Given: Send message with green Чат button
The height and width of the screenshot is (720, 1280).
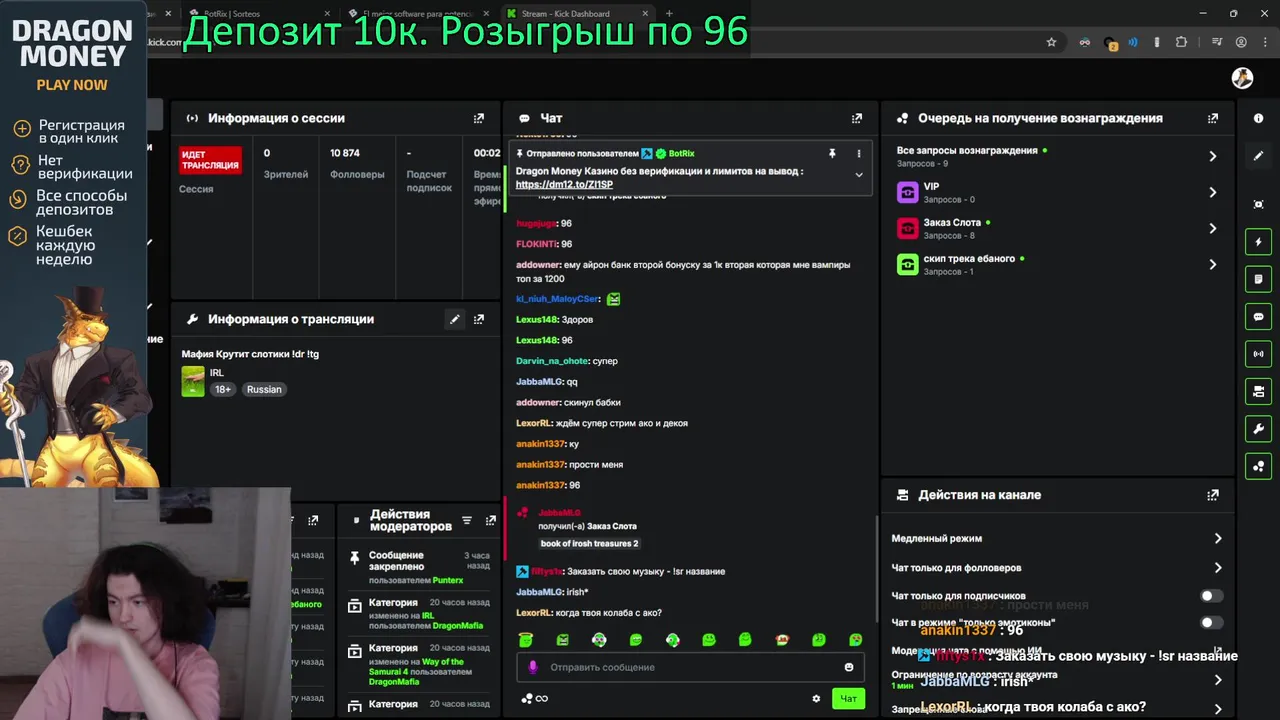Looking at the screenshot, I should tap(848, 699).
